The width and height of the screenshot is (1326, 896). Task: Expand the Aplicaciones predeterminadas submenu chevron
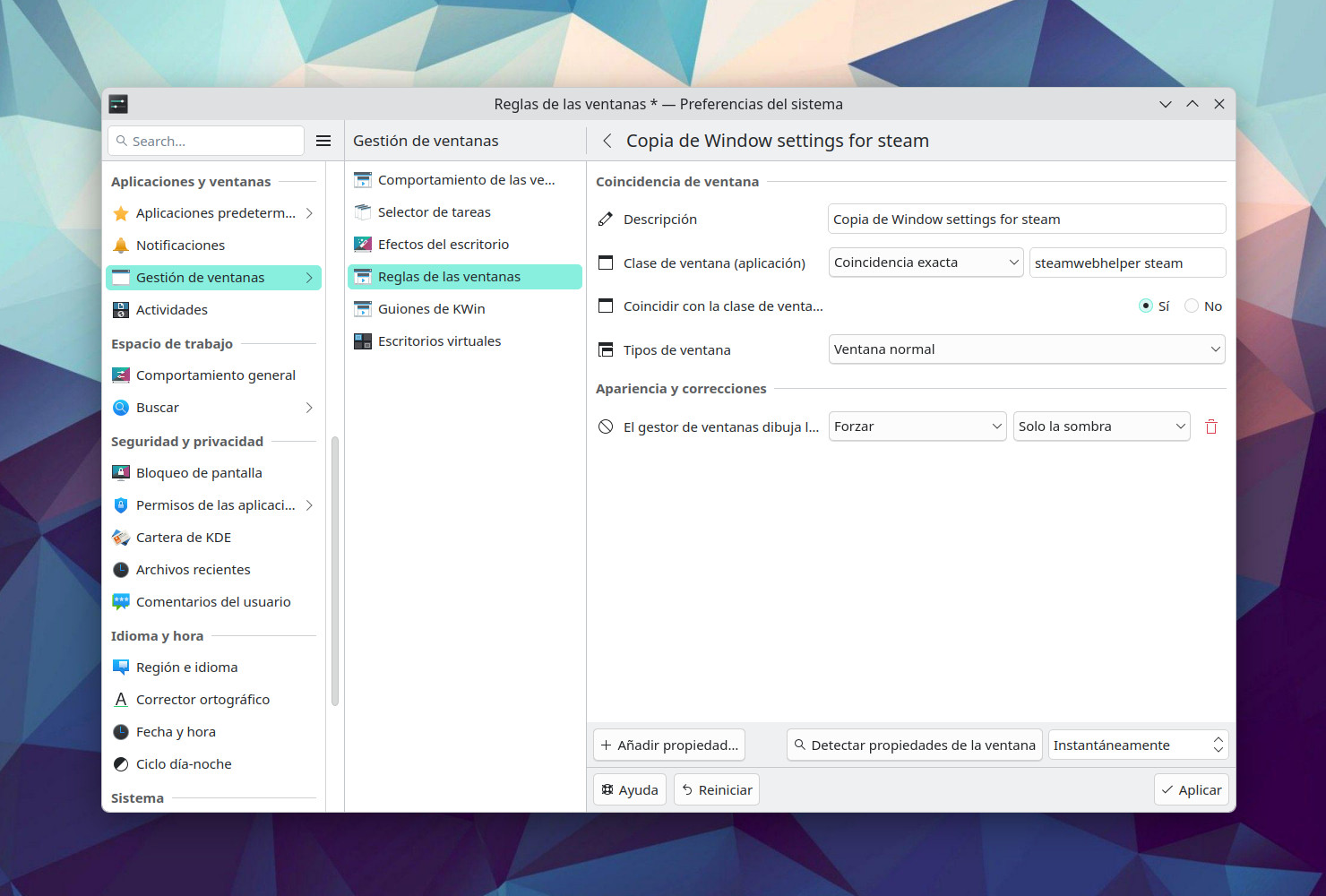click(x=309, y=213)
